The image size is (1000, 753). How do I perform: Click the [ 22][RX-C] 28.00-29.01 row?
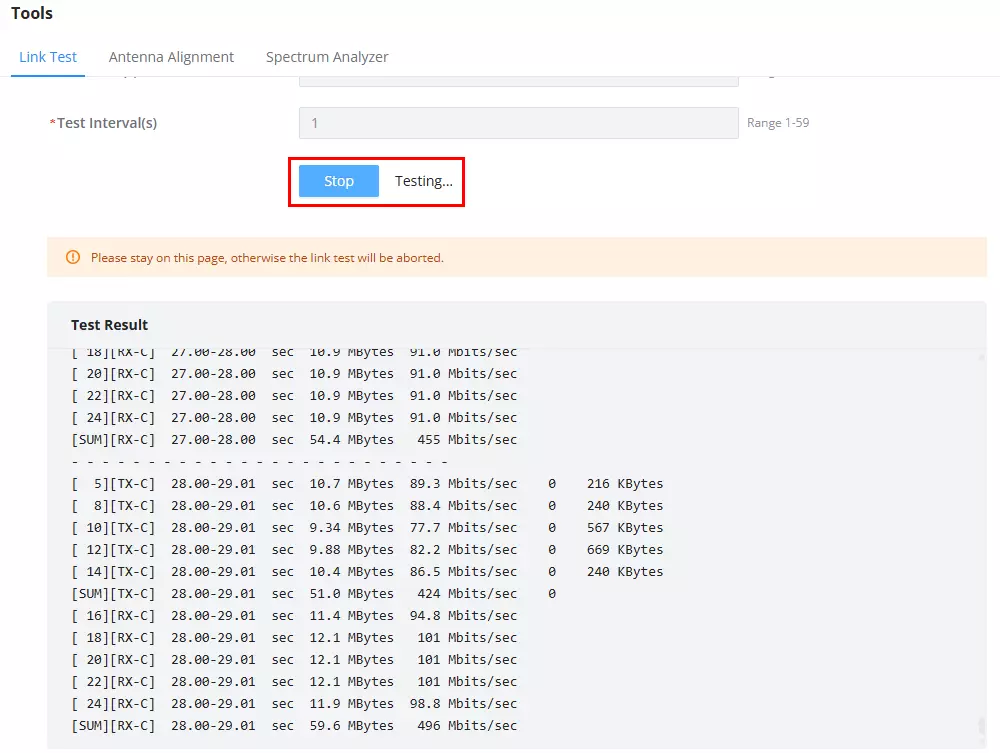[x=294, y=682]
